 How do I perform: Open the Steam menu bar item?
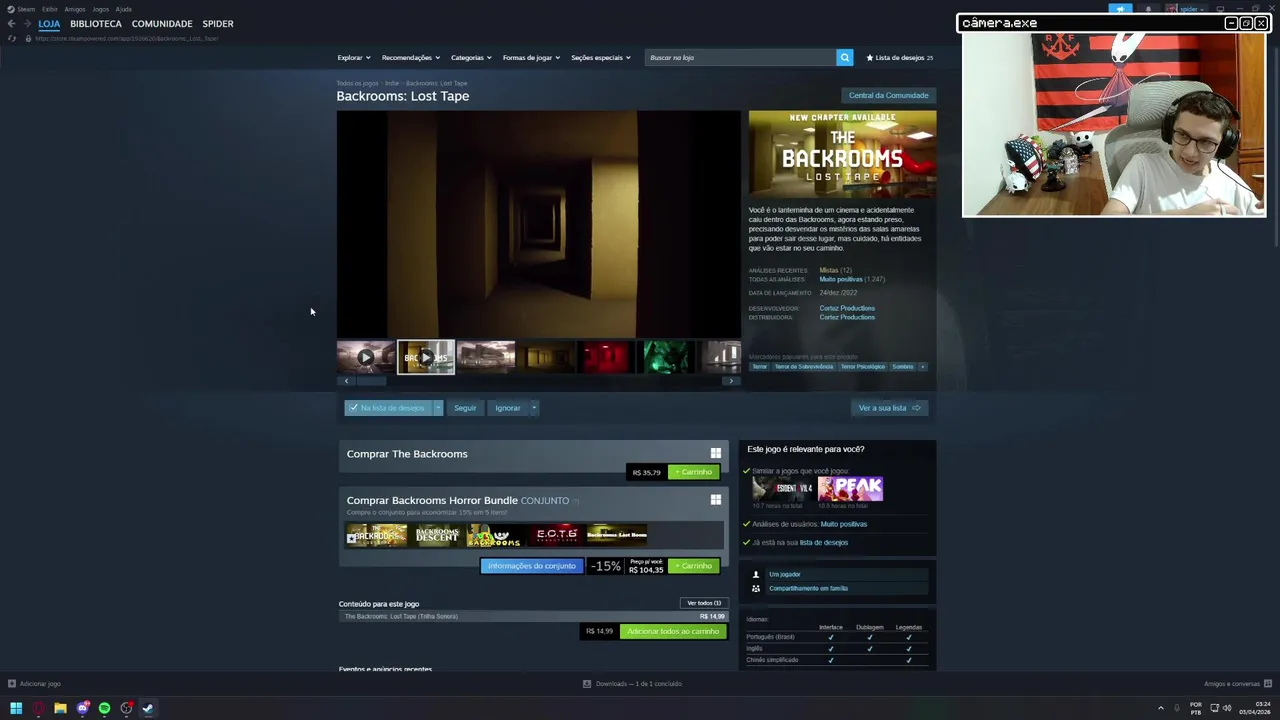point(26,9)
